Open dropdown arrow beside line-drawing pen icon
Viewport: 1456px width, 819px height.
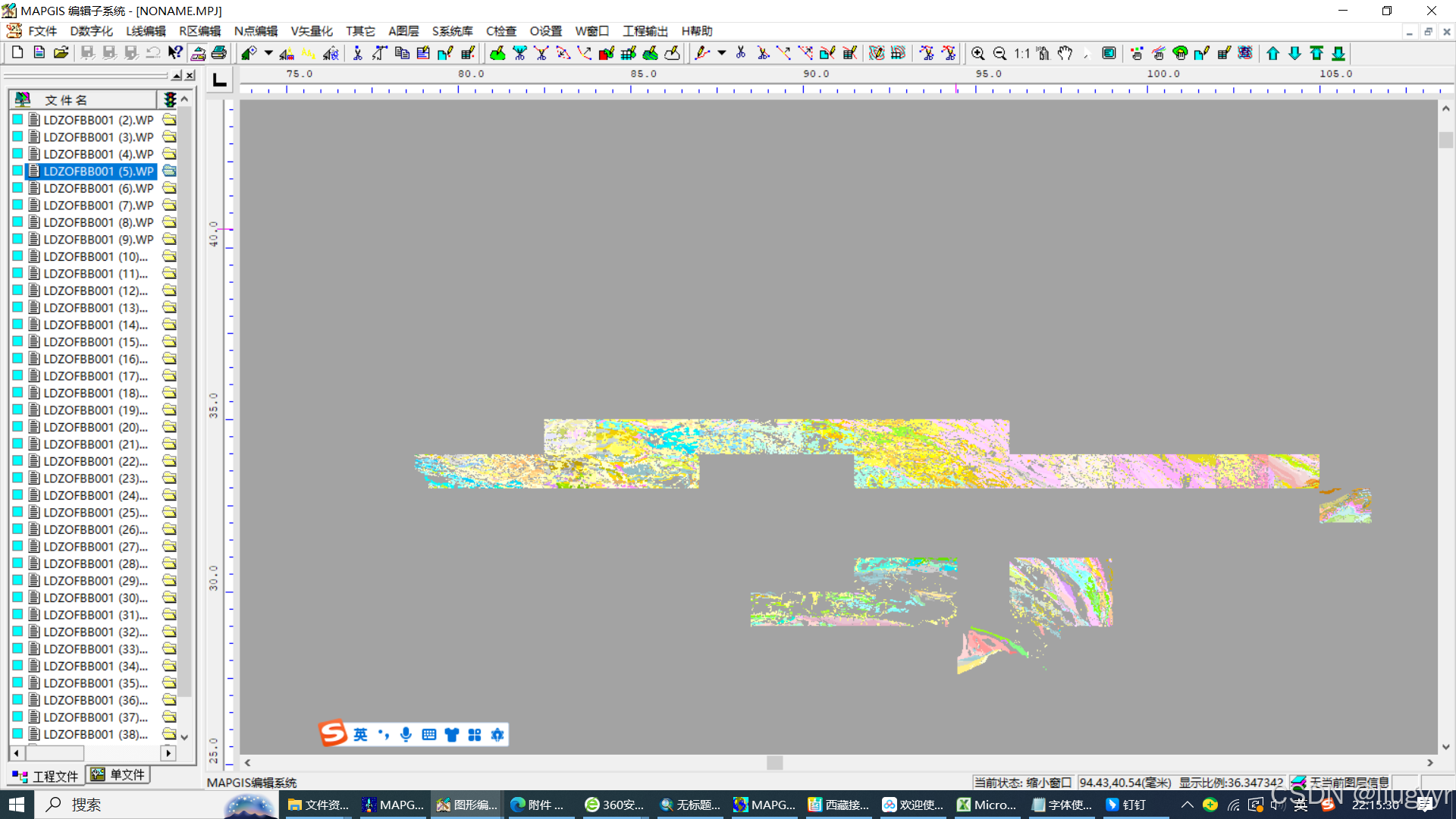point(722,52)
